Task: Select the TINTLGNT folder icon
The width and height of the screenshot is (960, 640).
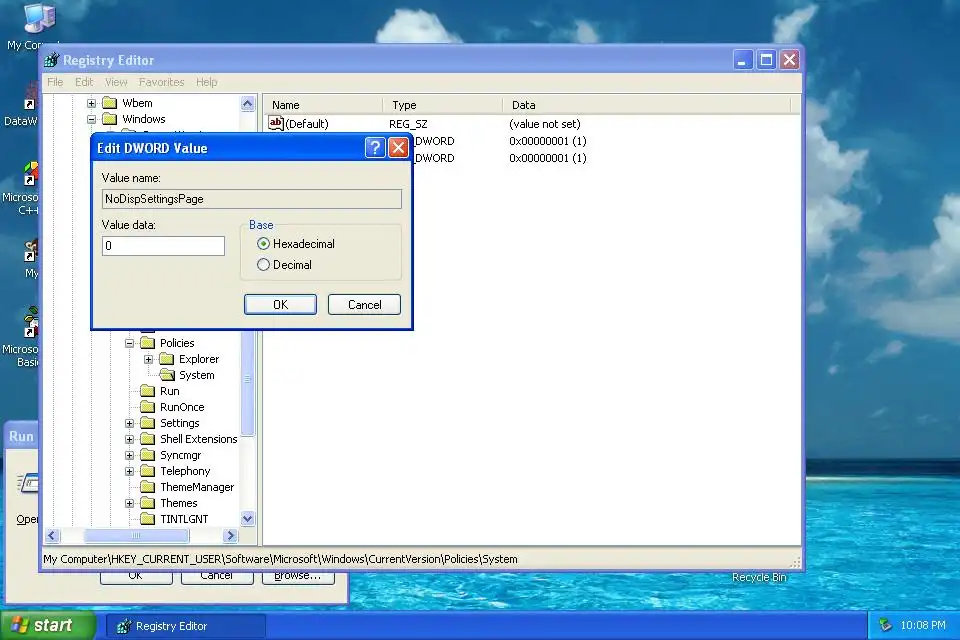Action: [x=148, y=519]
